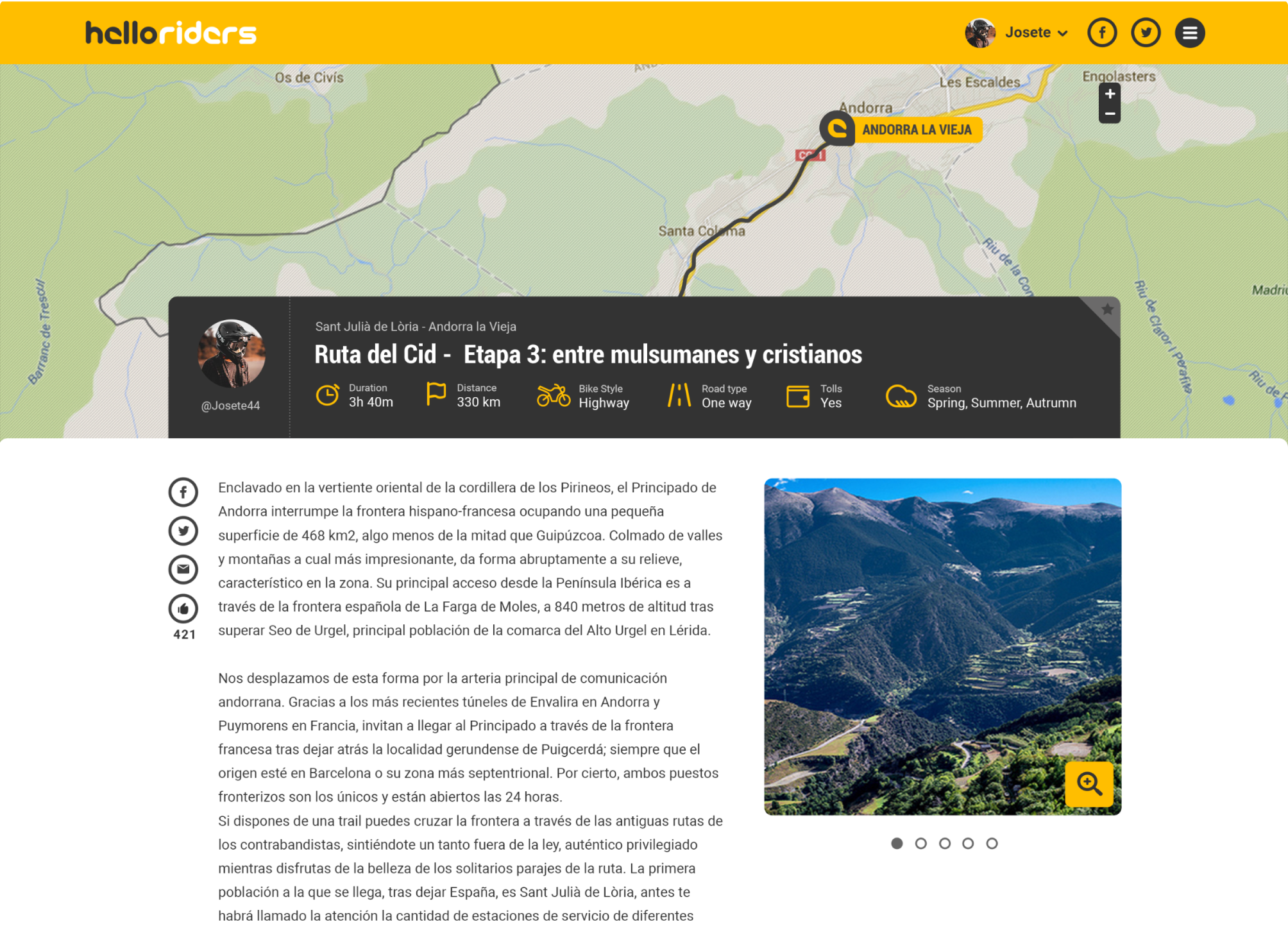Share the route on Twitter from sidebar
The image size is (1288, 933).
click(183, 531)
